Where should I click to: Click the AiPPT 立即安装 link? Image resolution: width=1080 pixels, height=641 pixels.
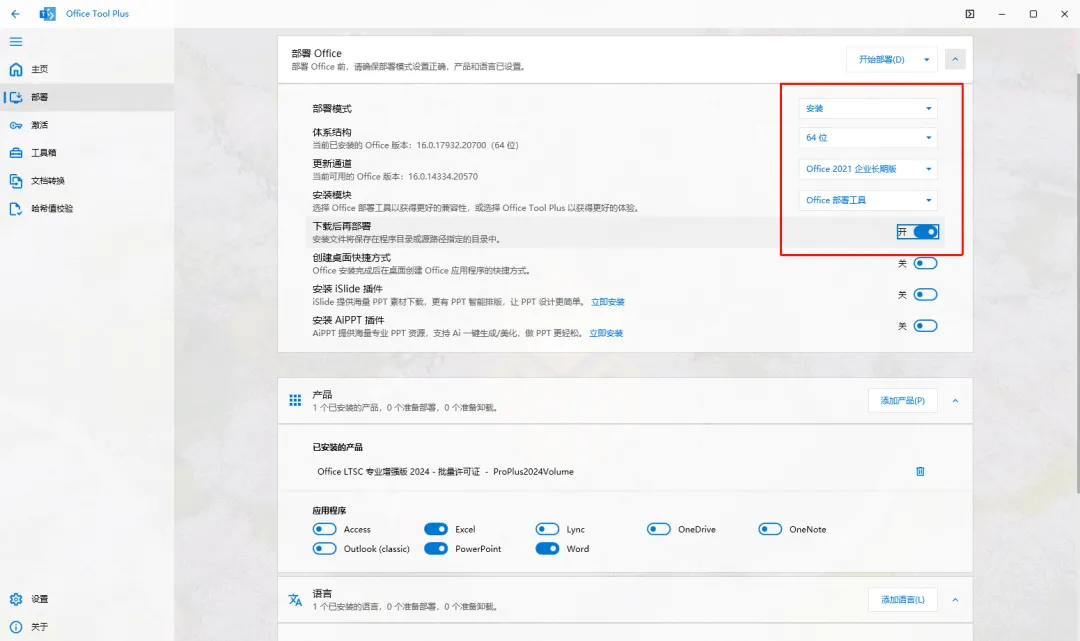click(606, 333)
